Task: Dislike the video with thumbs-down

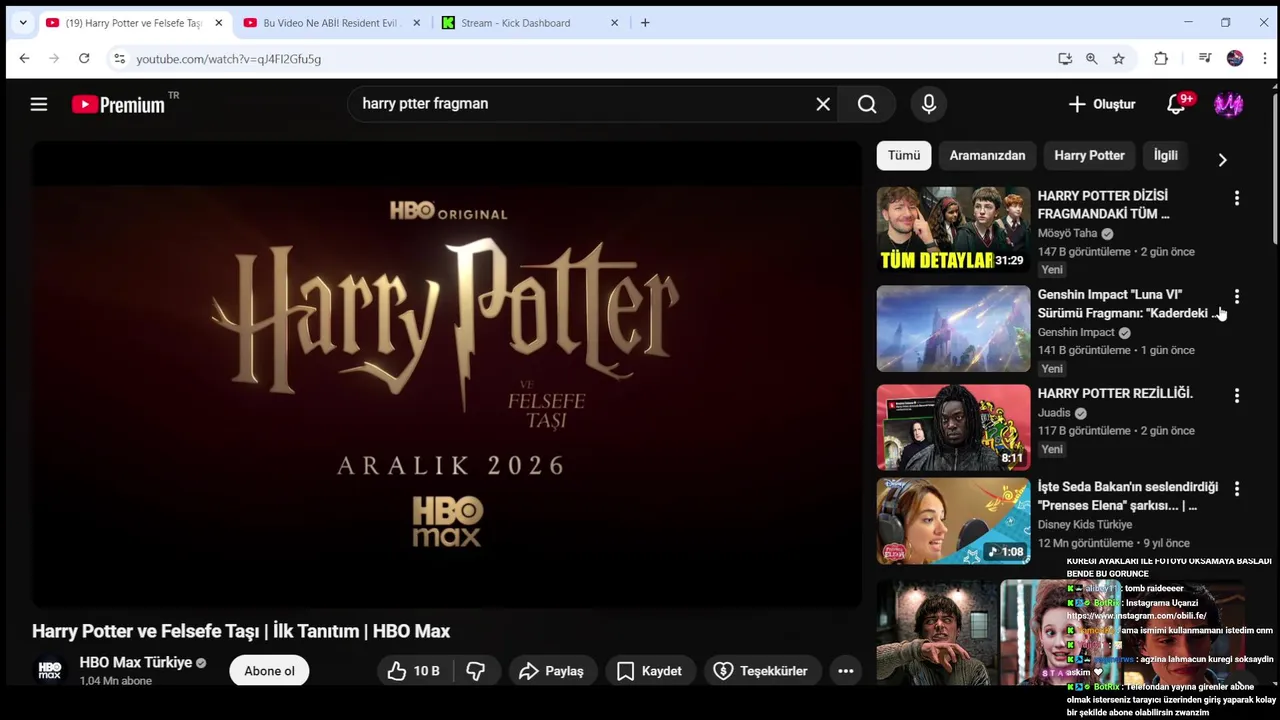Action: pyautogui.click(x=476, y=671)
